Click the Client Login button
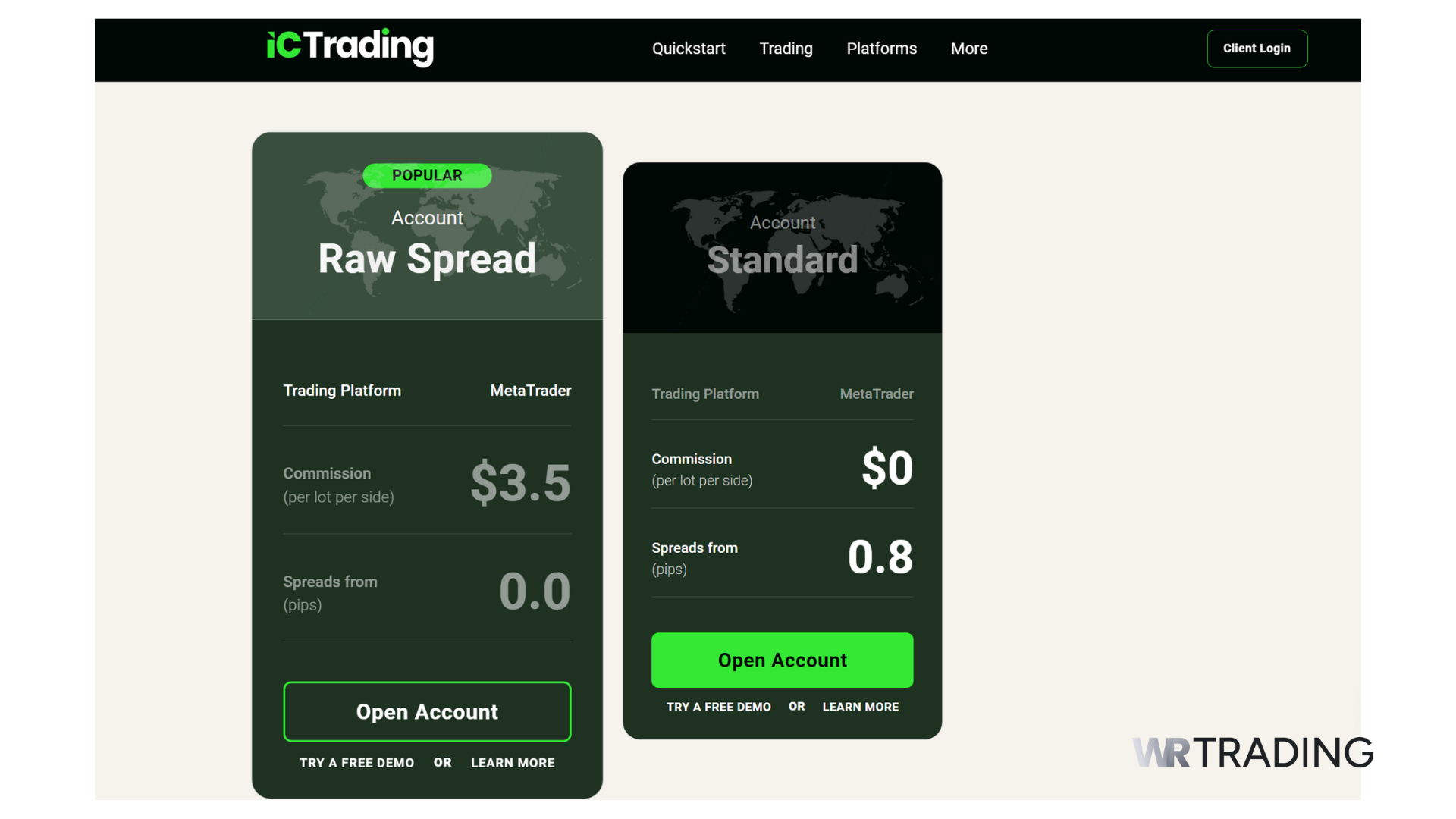 (x=1257, y=49)
